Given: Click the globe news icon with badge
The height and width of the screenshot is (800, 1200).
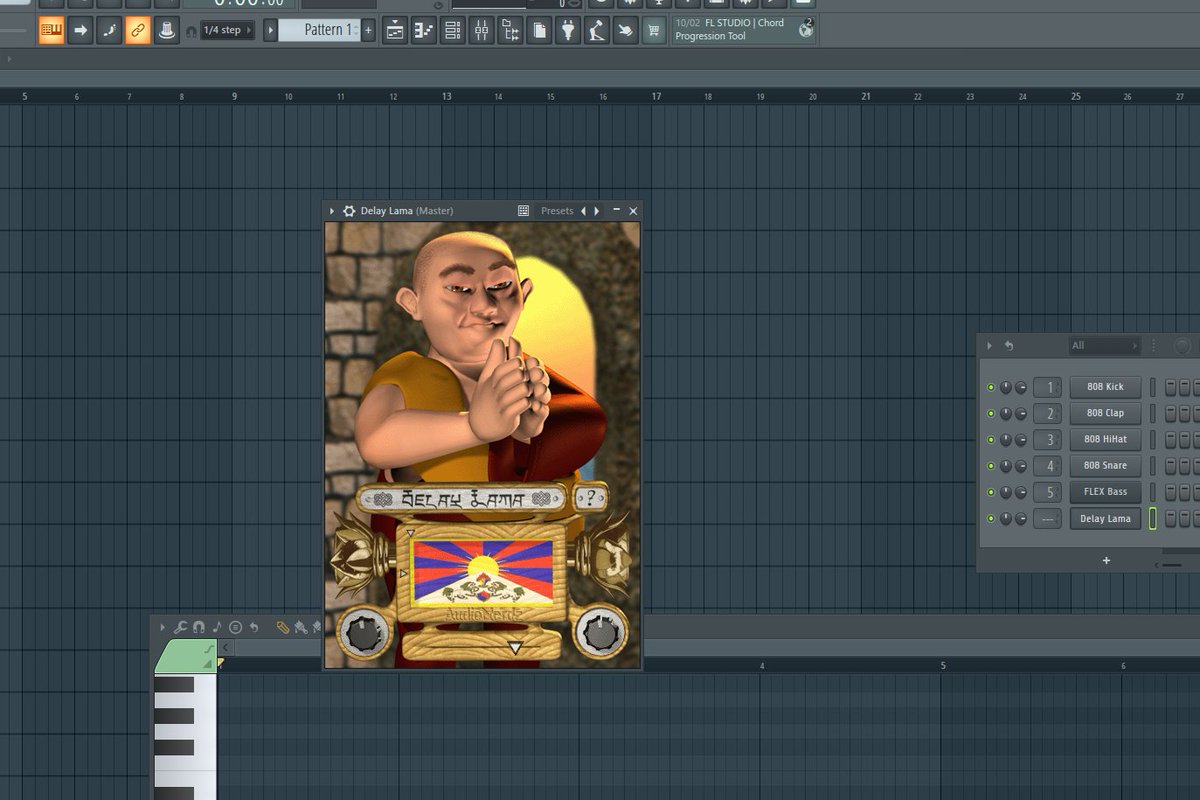Looking at the screenshot, I should [806, 29].
